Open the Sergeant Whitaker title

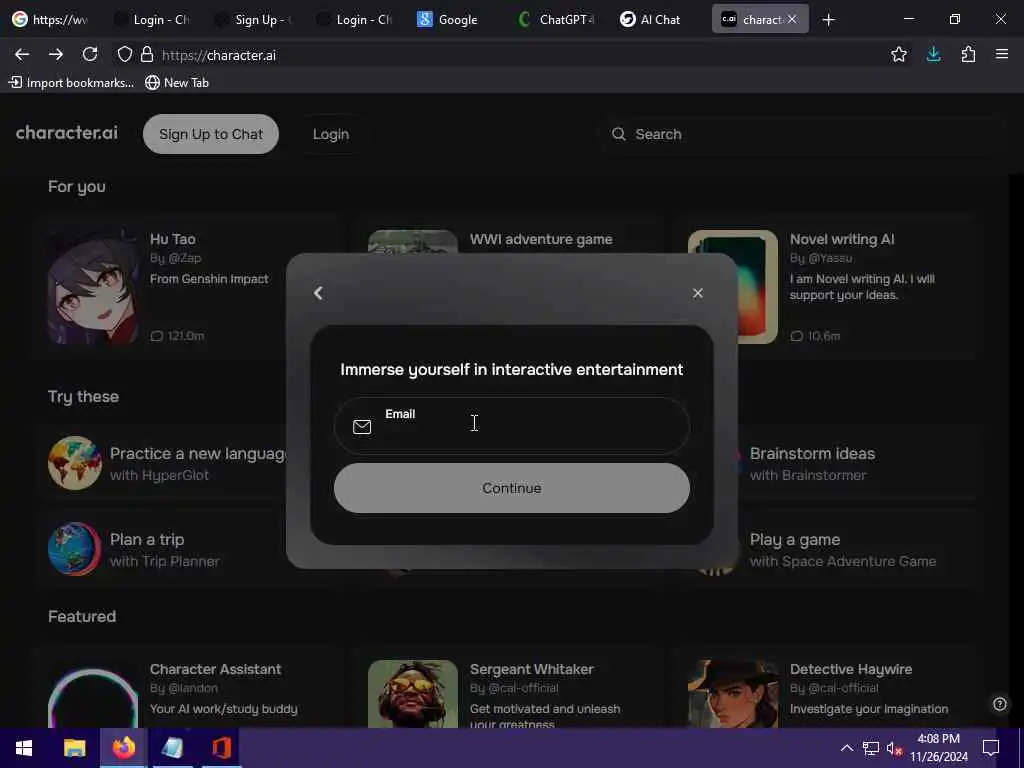pos(532,669)
